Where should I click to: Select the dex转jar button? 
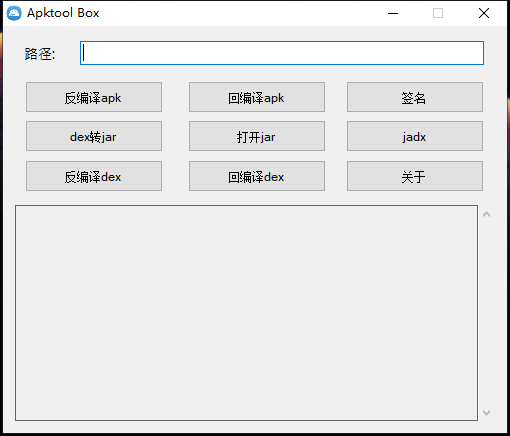coord(94,136)
